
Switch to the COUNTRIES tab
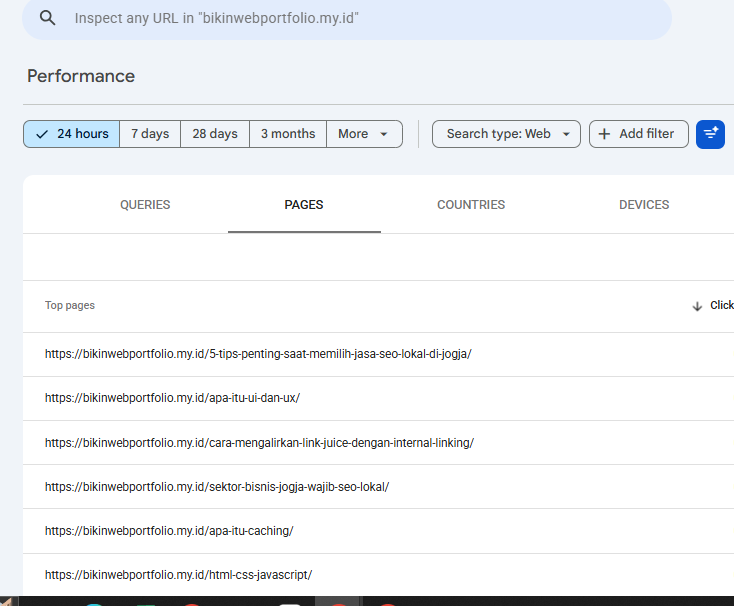471,205
